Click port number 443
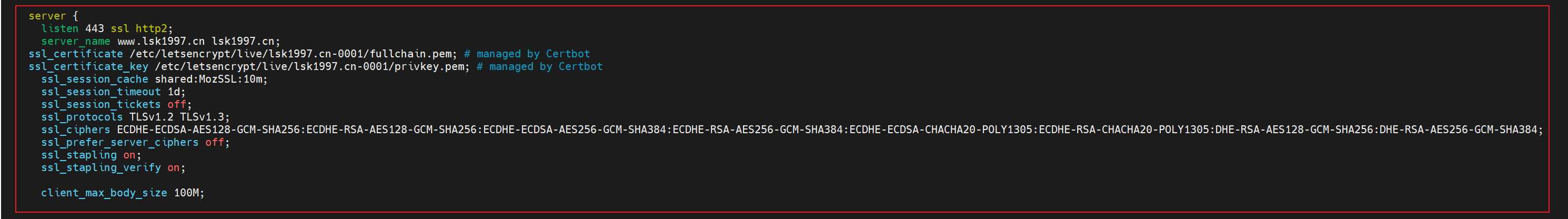 click(x=94, y=28)
